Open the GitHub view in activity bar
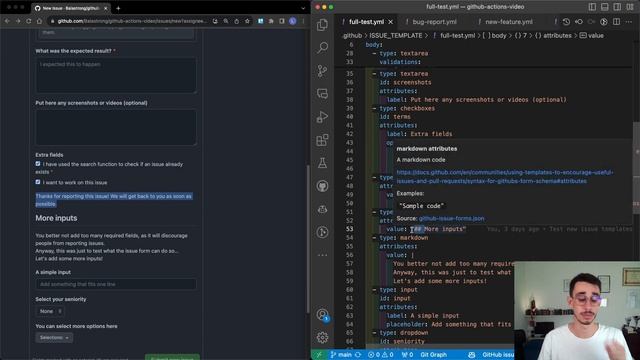The width and height of the screenshot is (640, 360). (x=322, y=186)
